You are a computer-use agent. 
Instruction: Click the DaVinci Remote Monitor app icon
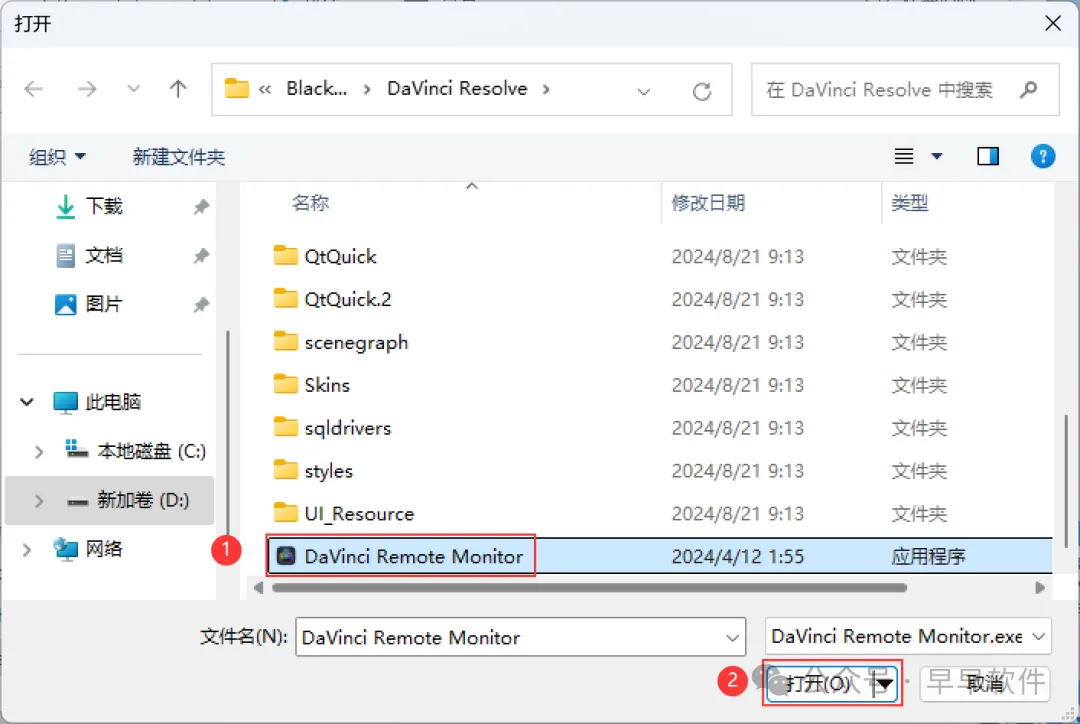click(x=286, y=556)
